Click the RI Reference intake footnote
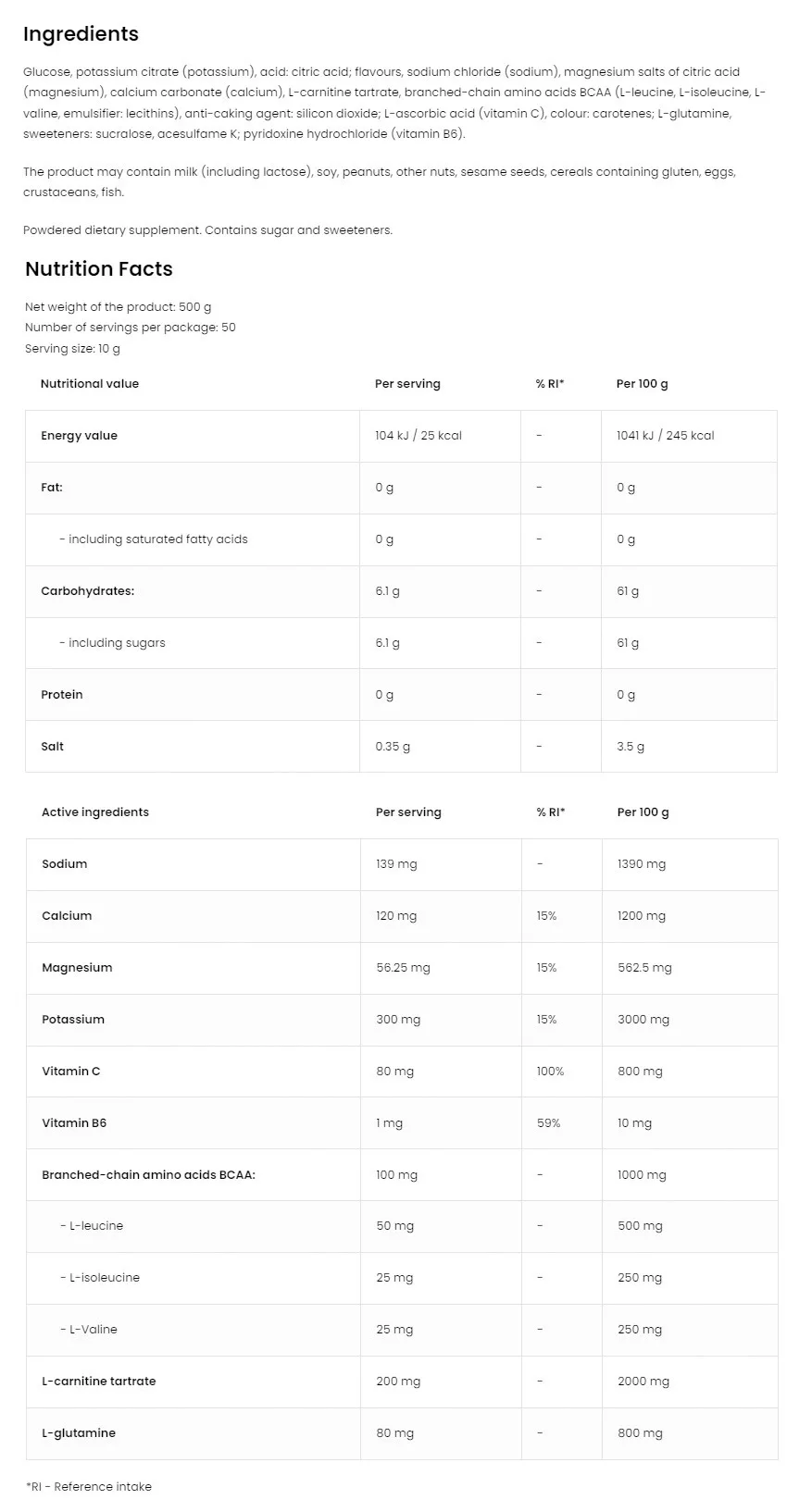Viewport: 787px width, 1512px height. 89,1487
